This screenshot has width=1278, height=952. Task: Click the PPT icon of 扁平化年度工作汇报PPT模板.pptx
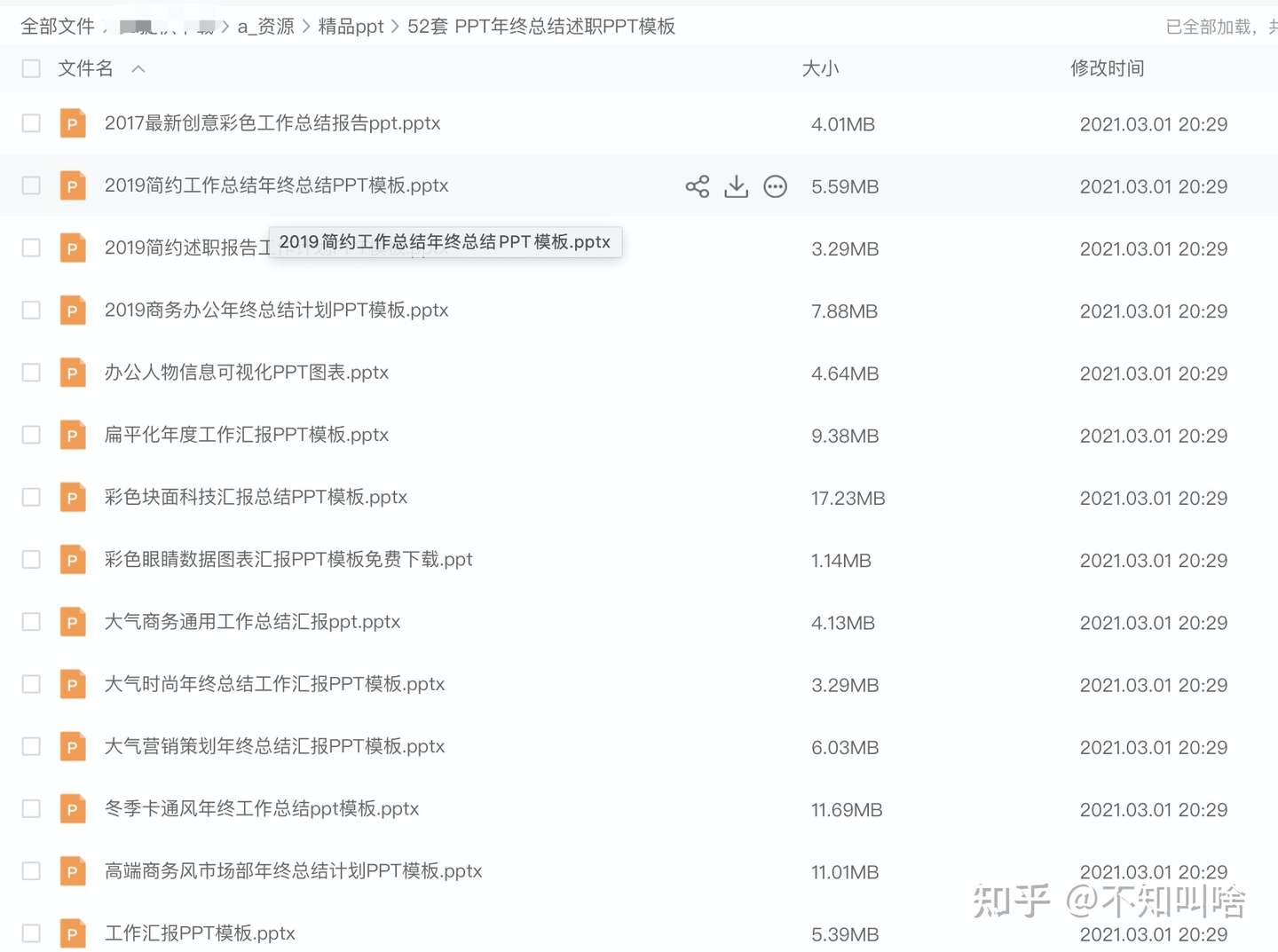click(73, 435)
